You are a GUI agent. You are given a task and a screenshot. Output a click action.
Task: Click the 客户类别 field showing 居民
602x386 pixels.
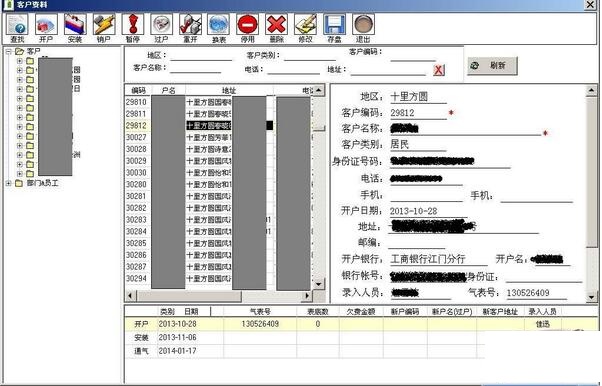point(418,144)
